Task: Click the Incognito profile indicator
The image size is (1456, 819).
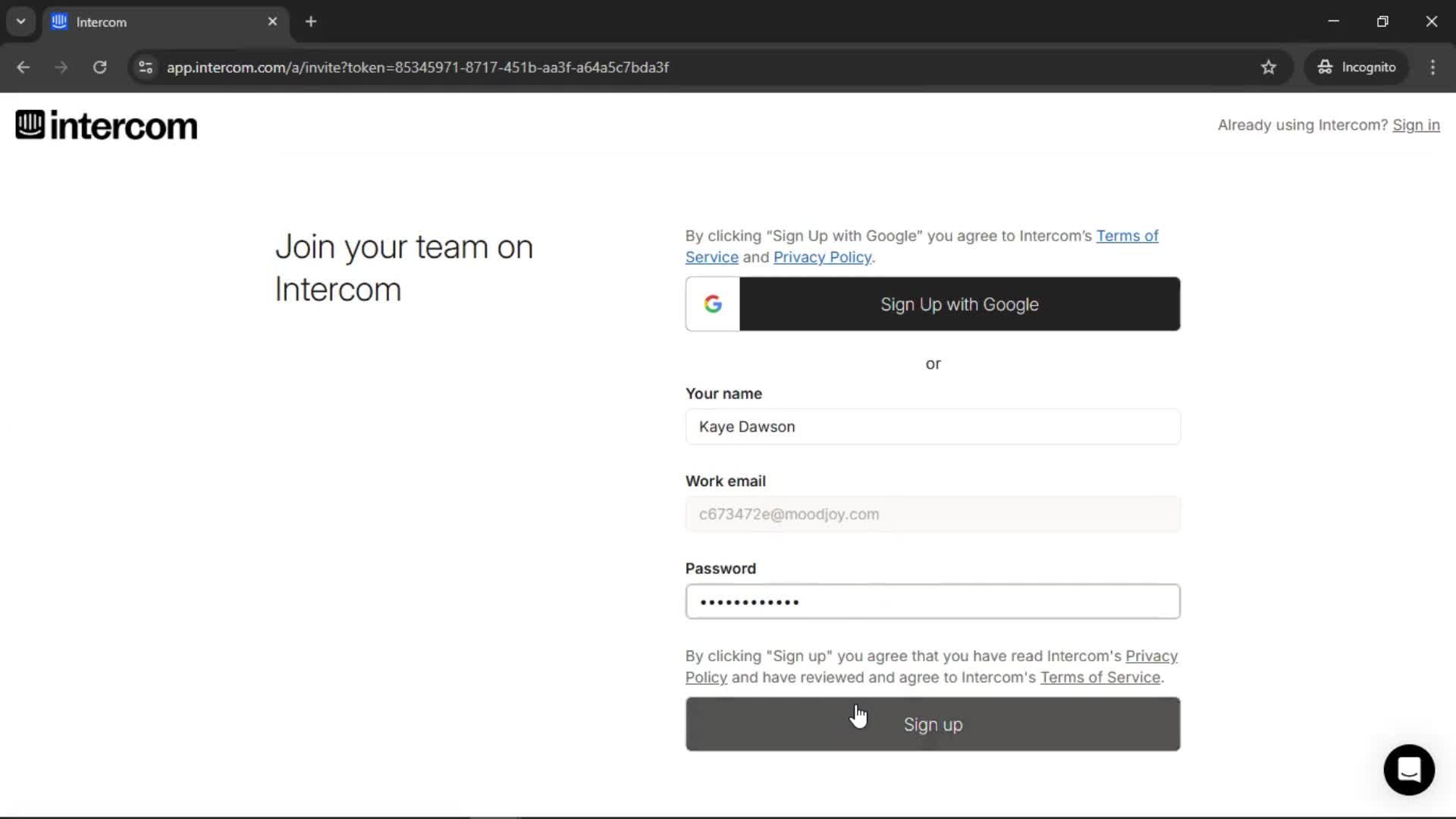Action: tap(1357, 67)
